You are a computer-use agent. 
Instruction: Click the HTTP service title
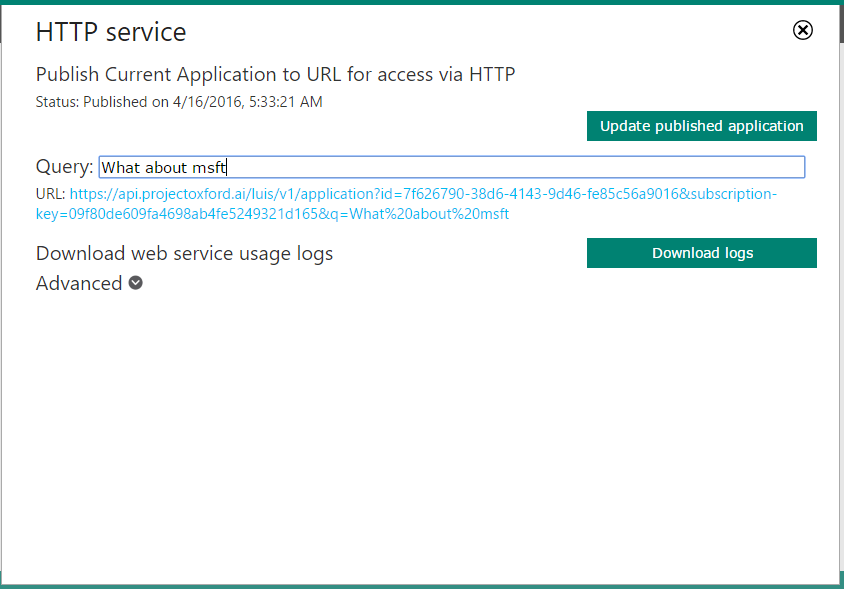click(111, 32)
